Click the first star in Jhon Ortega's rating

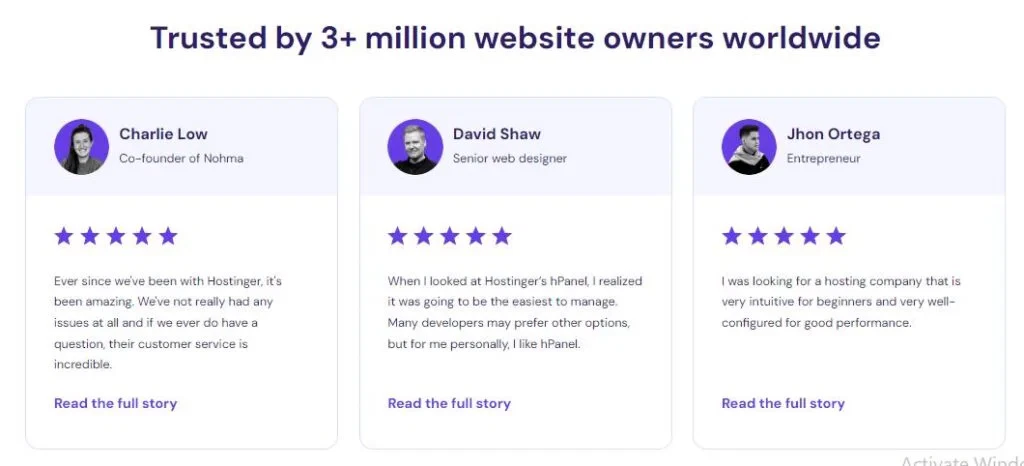(732, 236)
